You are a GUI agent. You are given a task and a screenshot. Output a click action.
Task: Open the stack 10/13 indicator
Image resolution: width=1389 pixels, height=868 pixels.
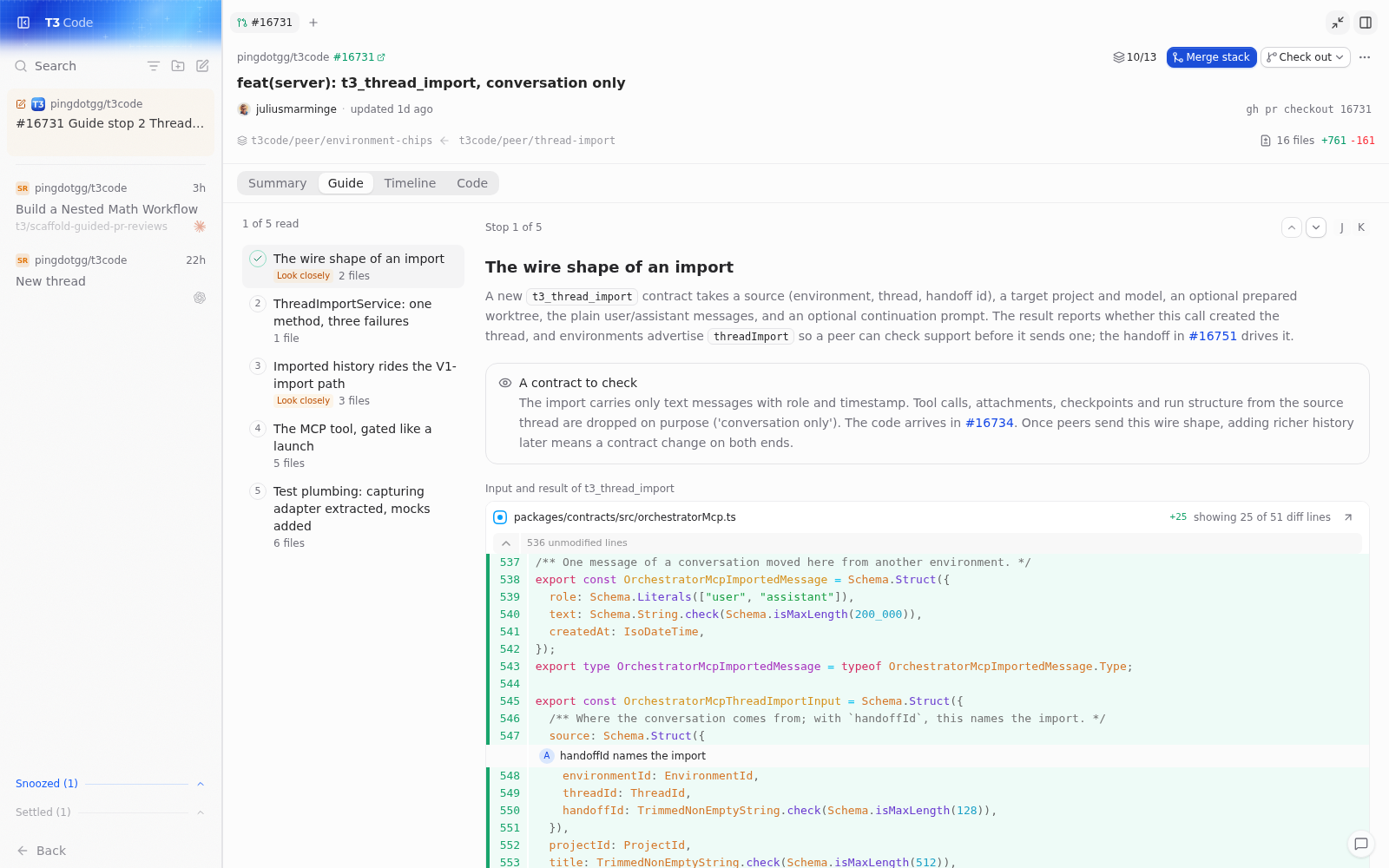[x=1135, y=57]
